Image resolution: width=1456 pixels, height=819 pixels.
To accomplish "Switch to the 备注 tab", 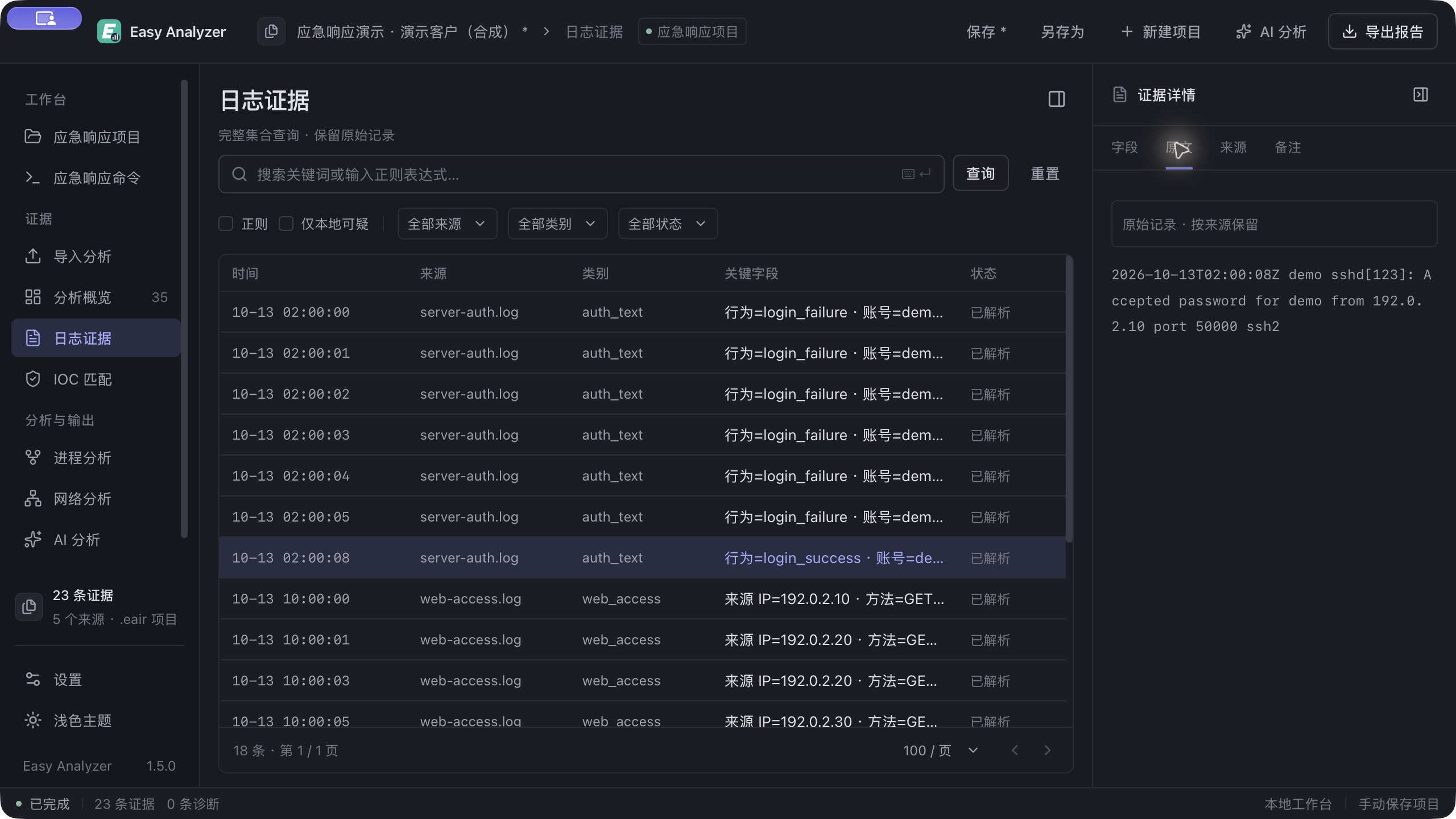I will 1288,148.
